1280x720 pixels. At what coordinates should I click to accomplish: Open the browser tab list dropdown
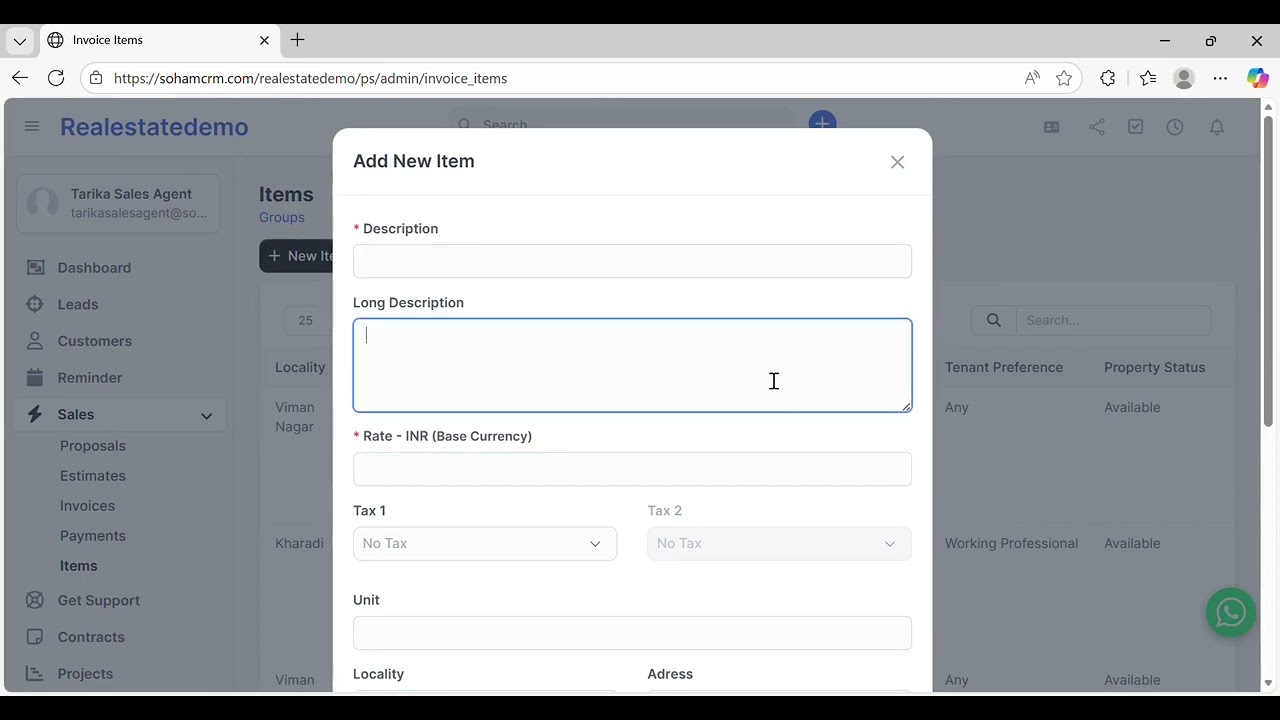click(20, 41)
